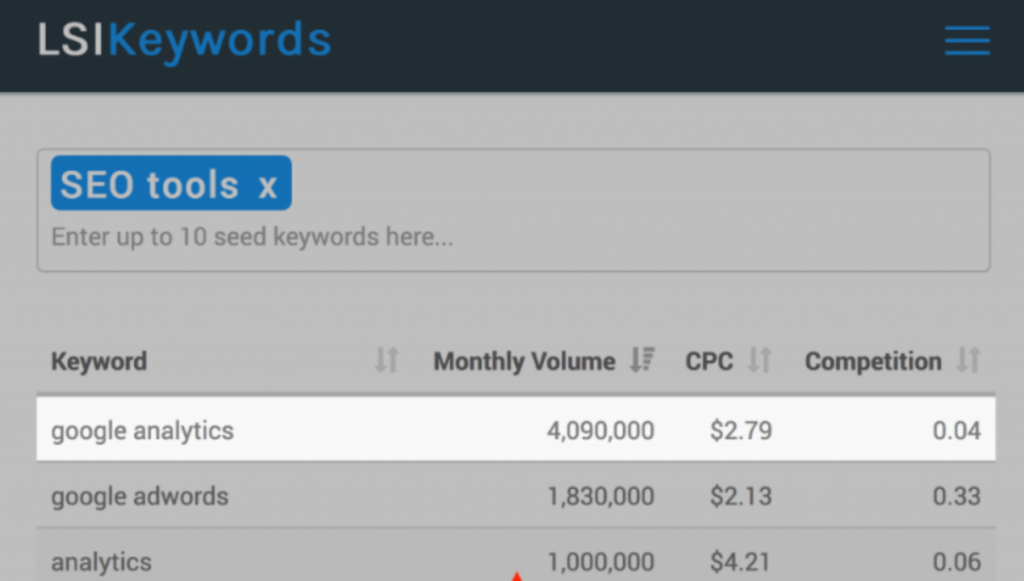1024x581 pixels.
Task: Click the 1,830,000 volume value
Action: 600,497
